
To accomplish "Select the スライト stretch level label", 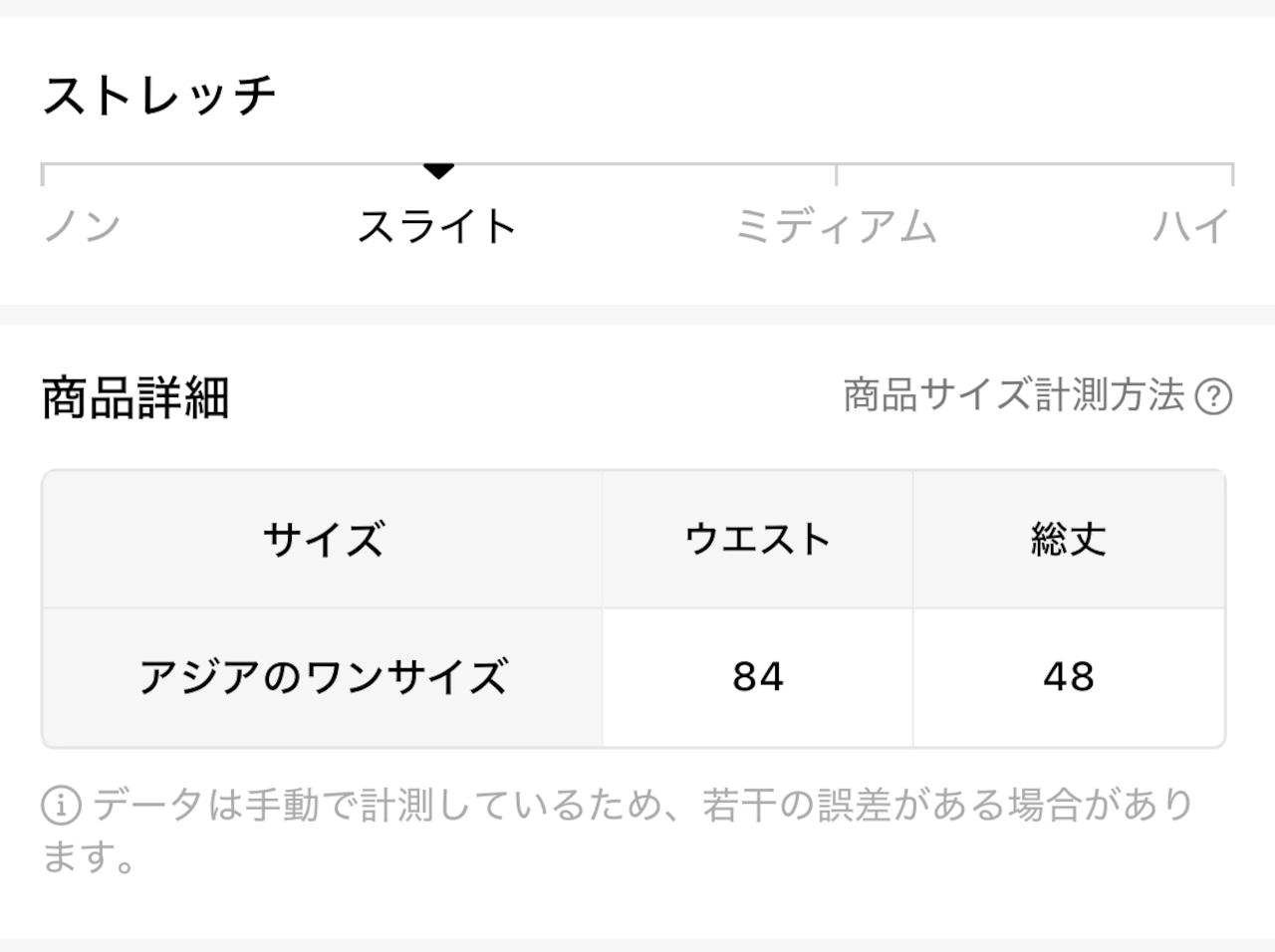I will coord(437,227).
